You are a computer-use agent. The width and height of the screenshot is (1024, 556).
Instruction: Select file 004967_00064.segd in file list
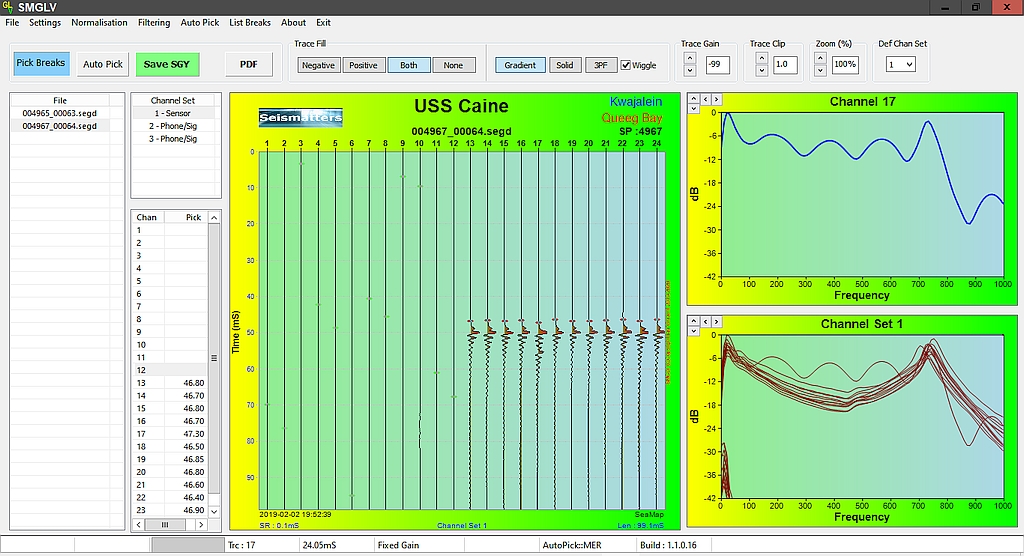coord(59,126)
